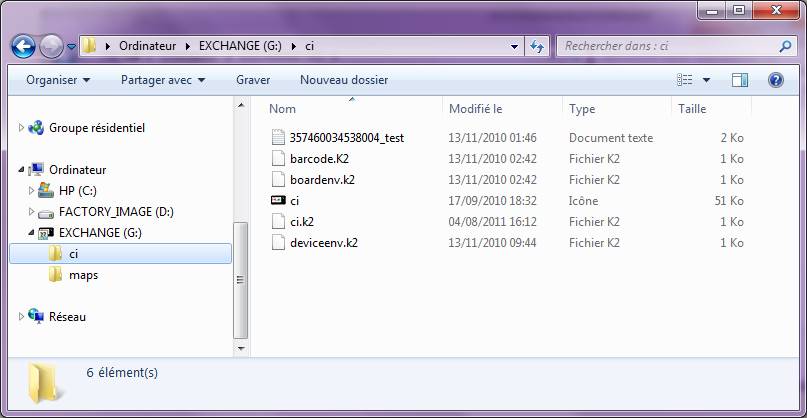Expand Groupe résidentiel in the tree
The width and height of the screenshot is (807, 418).
[x=21, y=127]
